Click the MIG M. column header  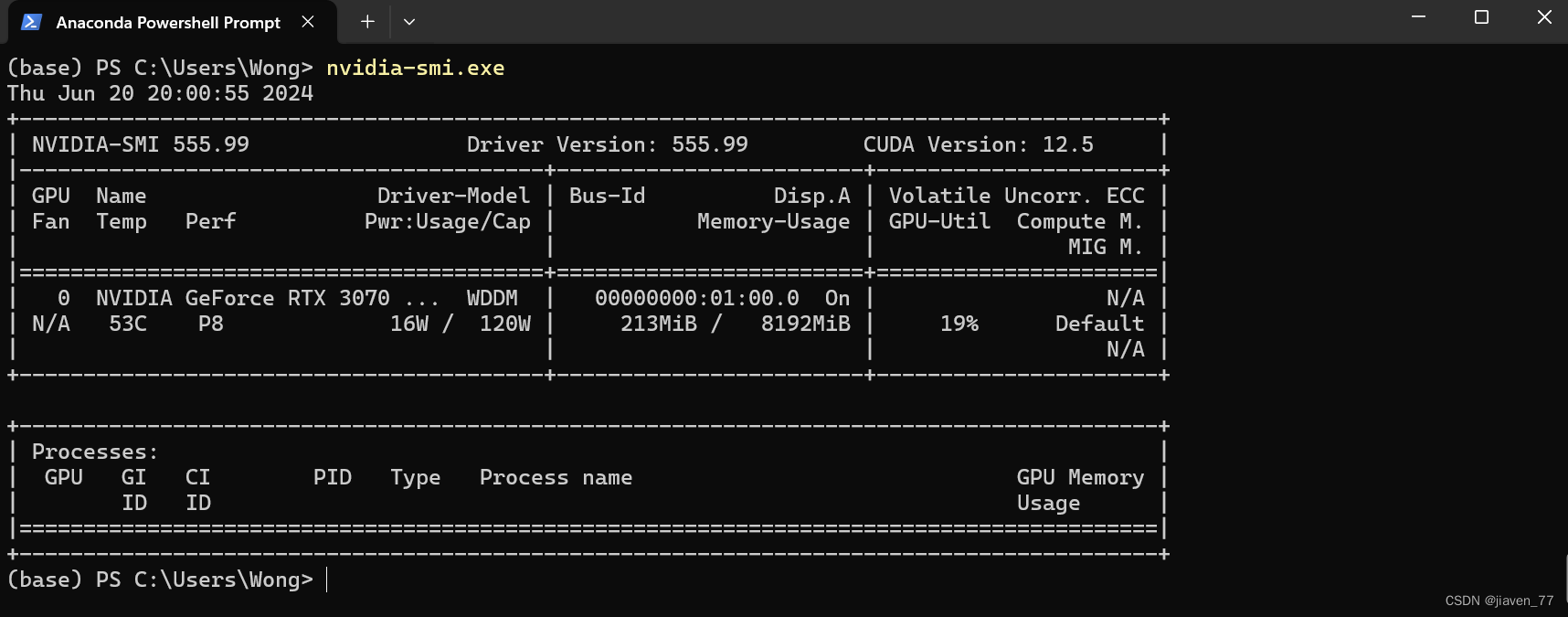[1107, 247]
